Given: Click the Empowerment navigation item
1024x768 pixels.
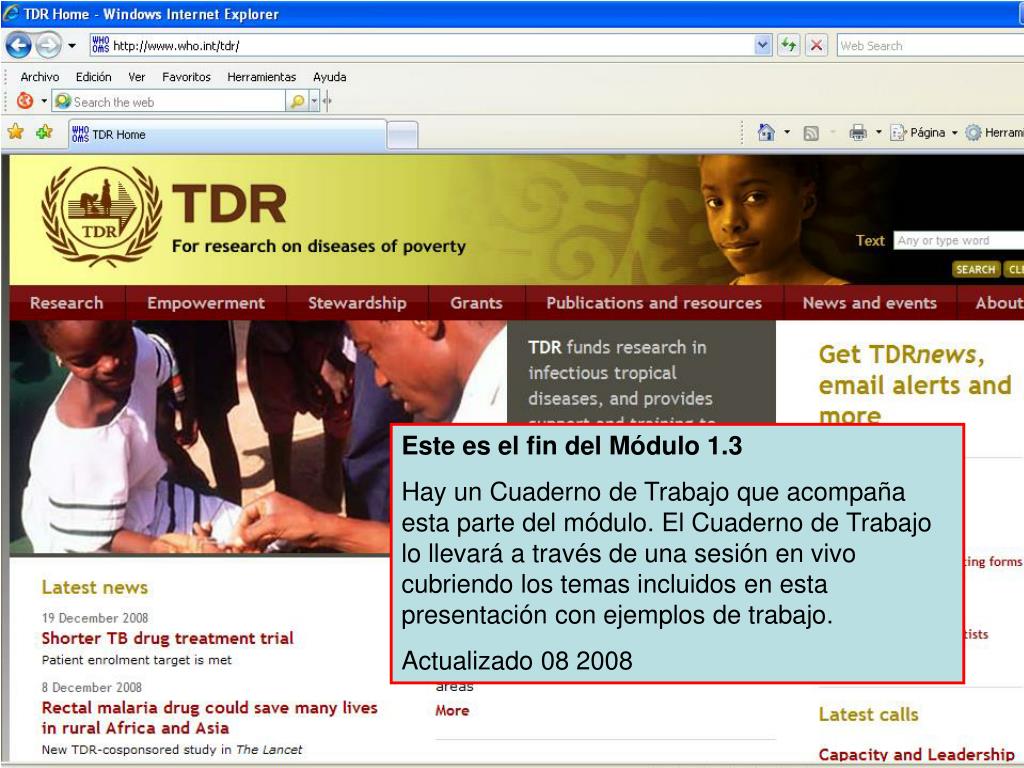Looking at the screenshot, I should pyautogui.click(x=206, y=303).
